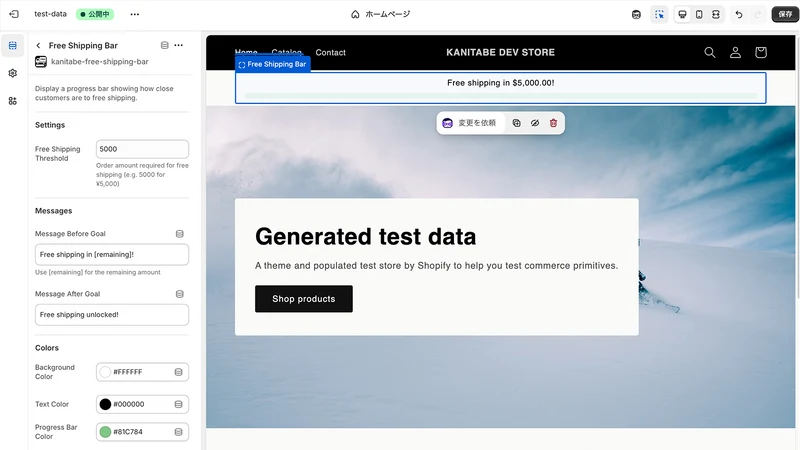
Task: Hide the block with the eye-slash icon
Action: click(535, 123)
